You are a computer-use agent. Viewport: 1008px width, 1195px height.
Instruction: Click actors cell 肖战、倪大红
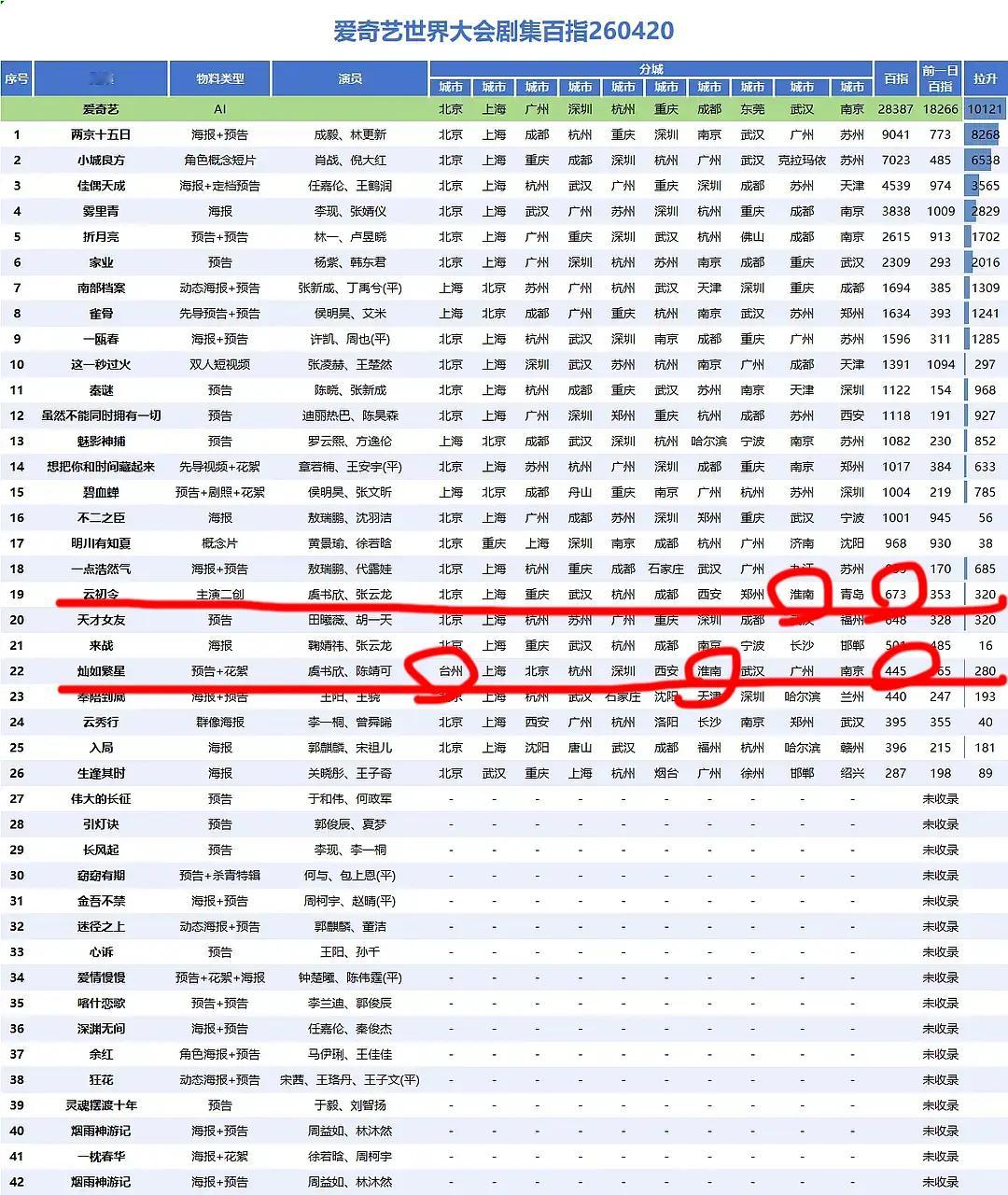pyautogui.click(x=350, y=160)
